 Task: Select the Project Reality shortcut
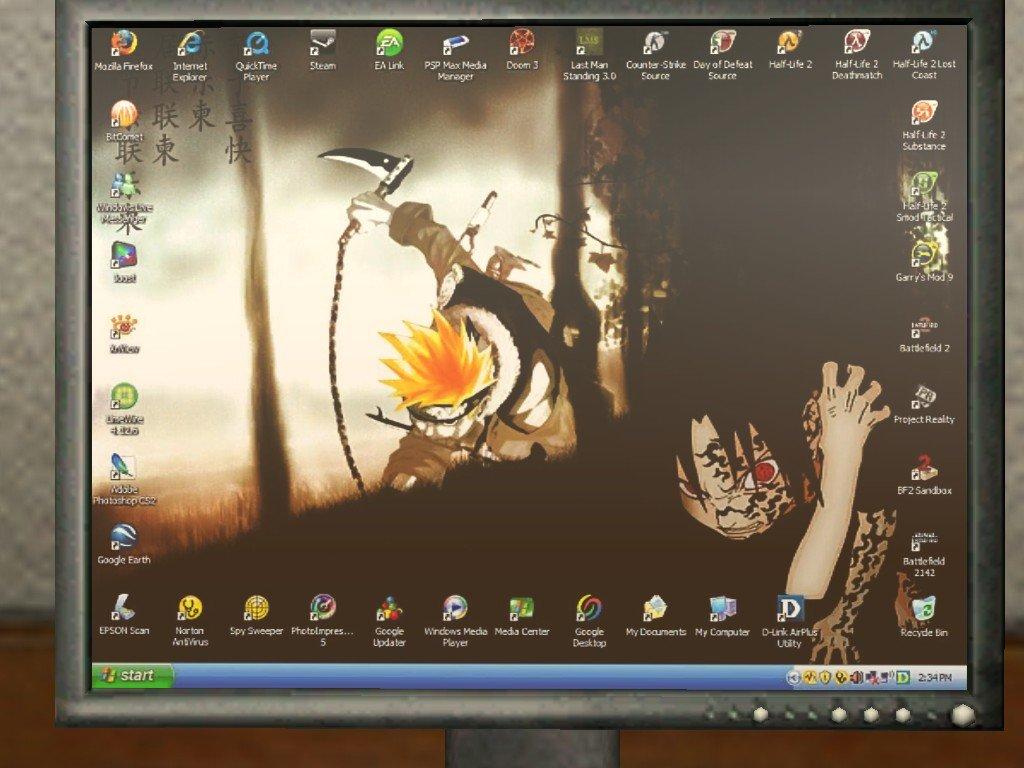tap(924, 398)
